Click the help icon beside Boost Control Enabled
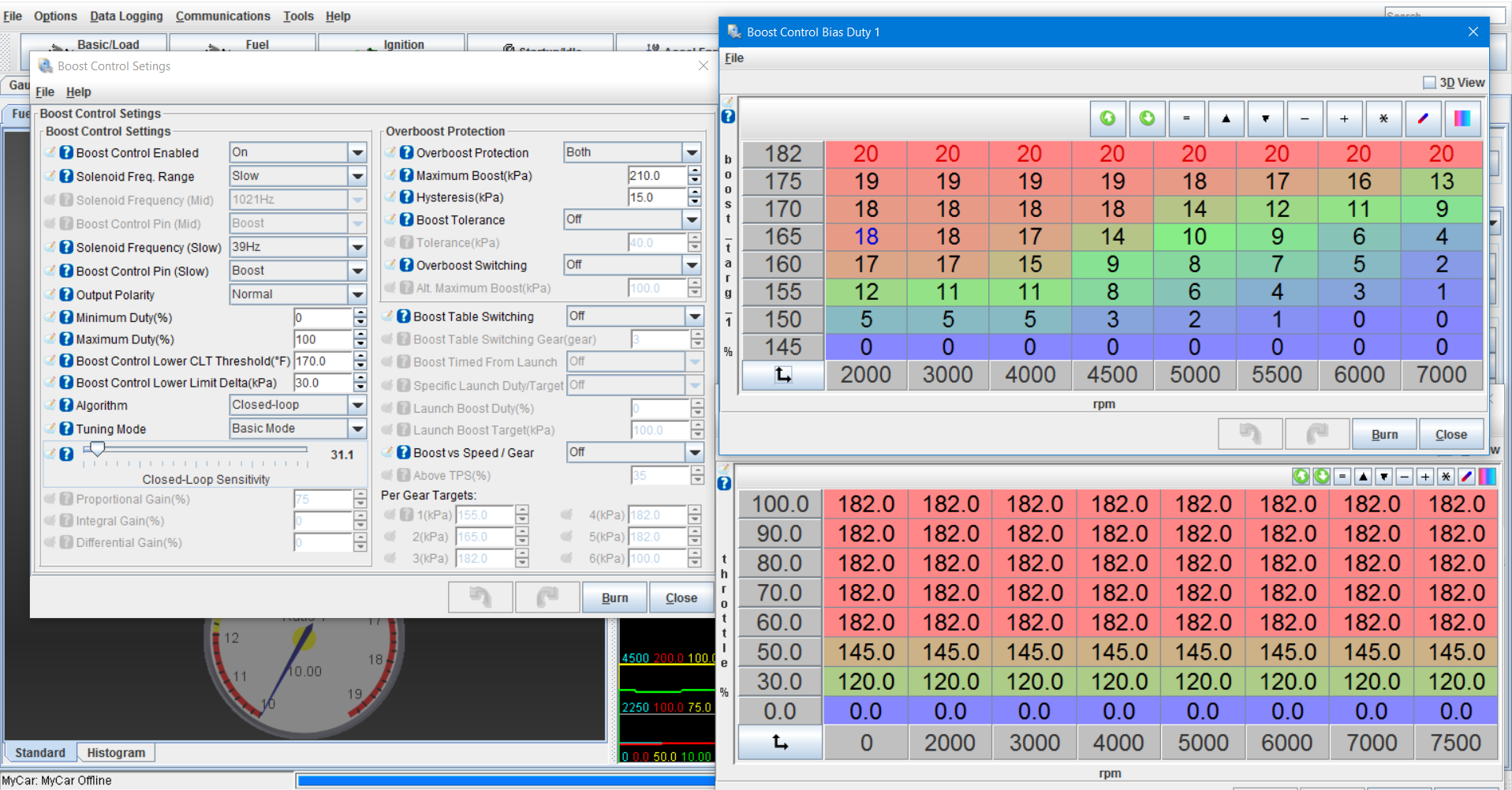Screen dimensions: 1512x790 [66, 153]
